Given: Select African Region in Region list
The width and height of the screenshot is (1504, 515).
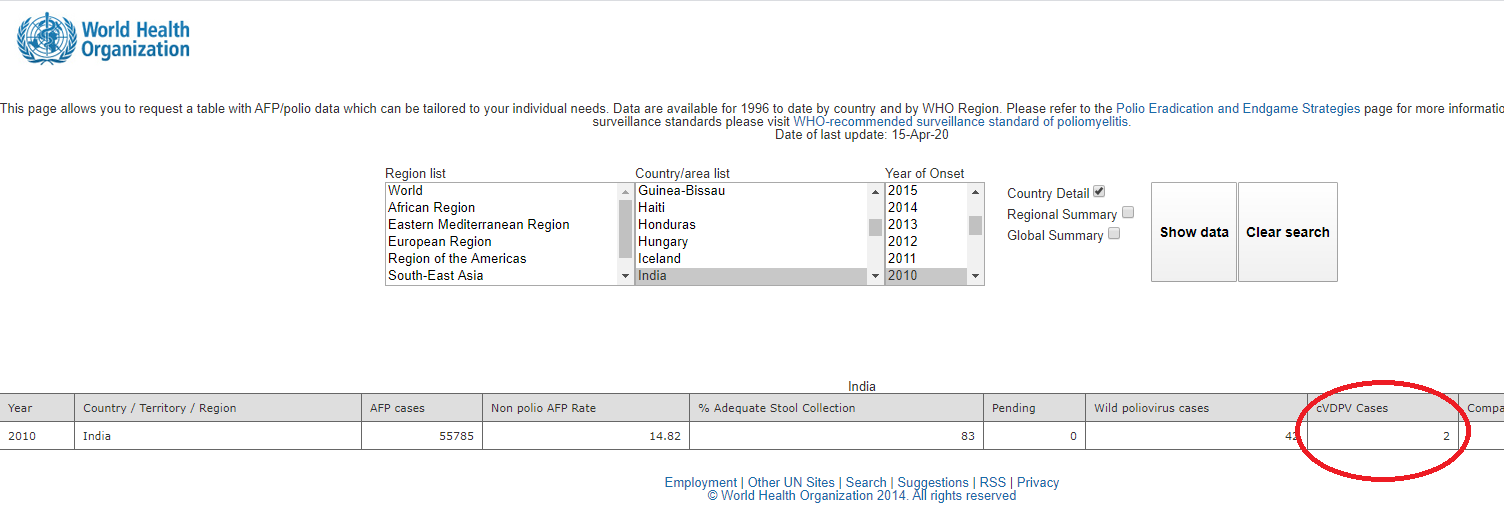Looking at the screenshot, I should [x=432, y=208].
